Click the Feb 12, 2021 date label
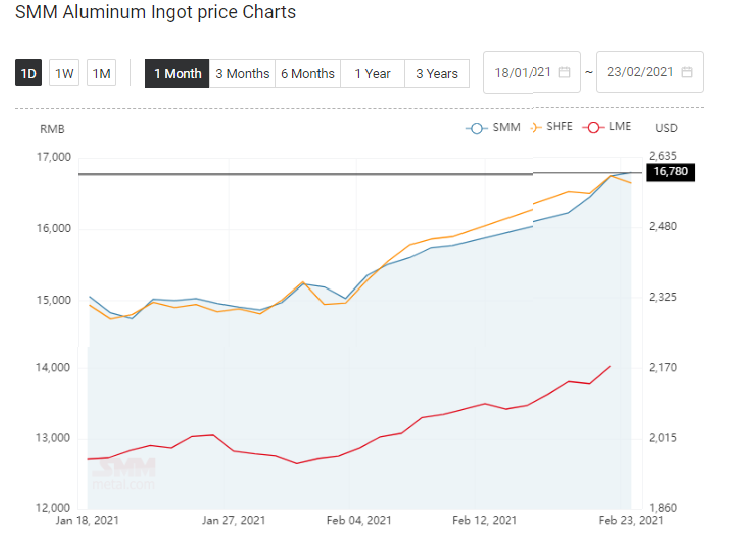 pyautogui.click(x=484, y=521)
